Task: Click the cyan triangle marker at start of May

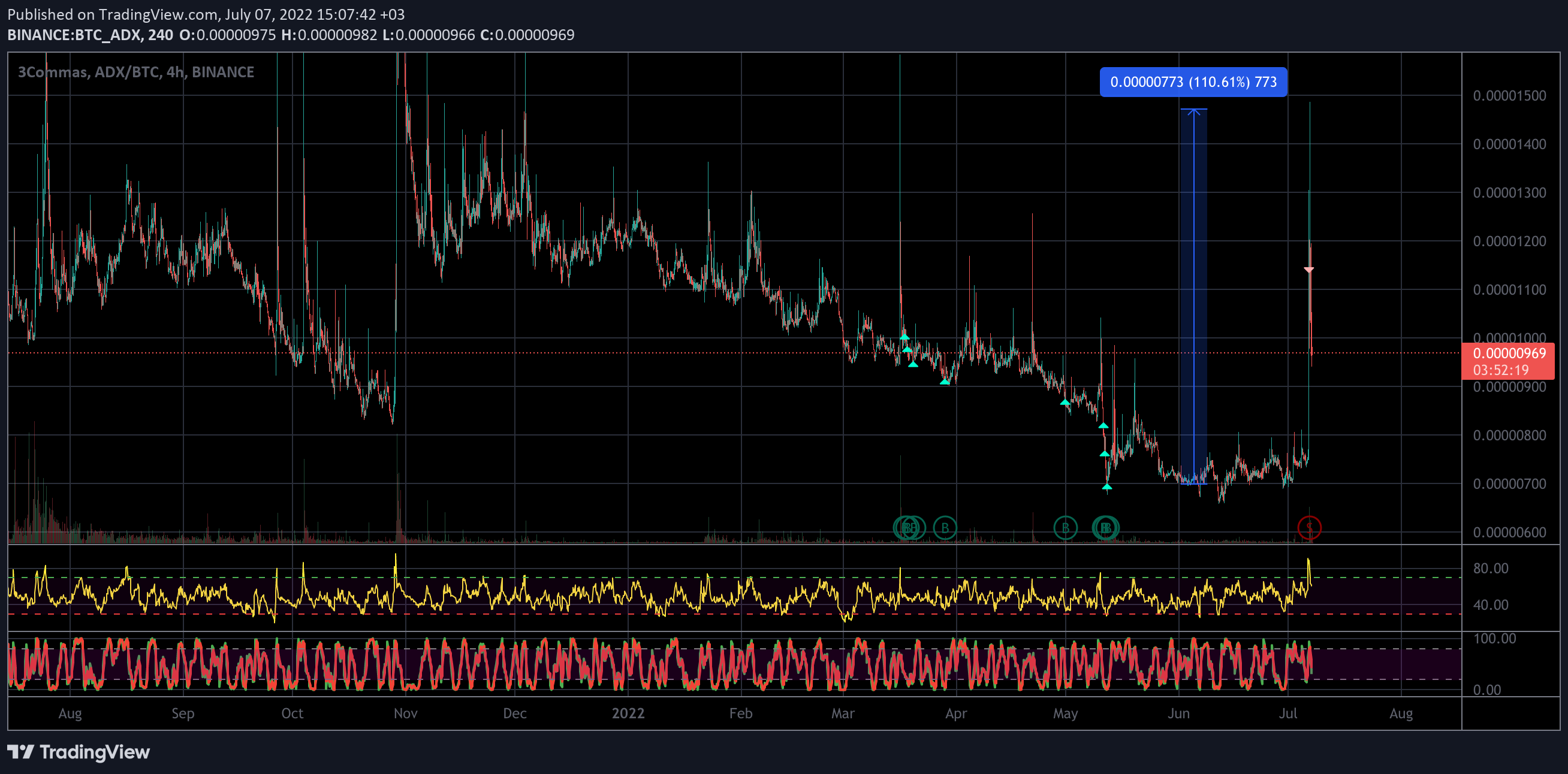Action: (1065, 402)
